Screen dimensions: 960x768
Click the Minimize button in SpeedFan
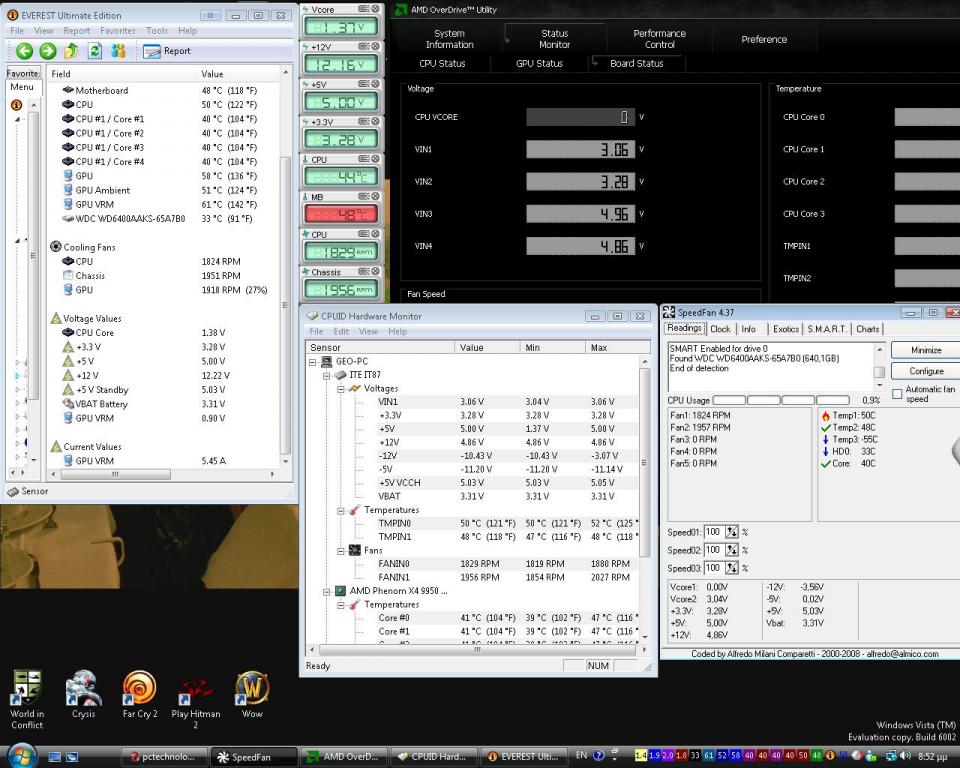pyautogui.click(x=926, y=350)
